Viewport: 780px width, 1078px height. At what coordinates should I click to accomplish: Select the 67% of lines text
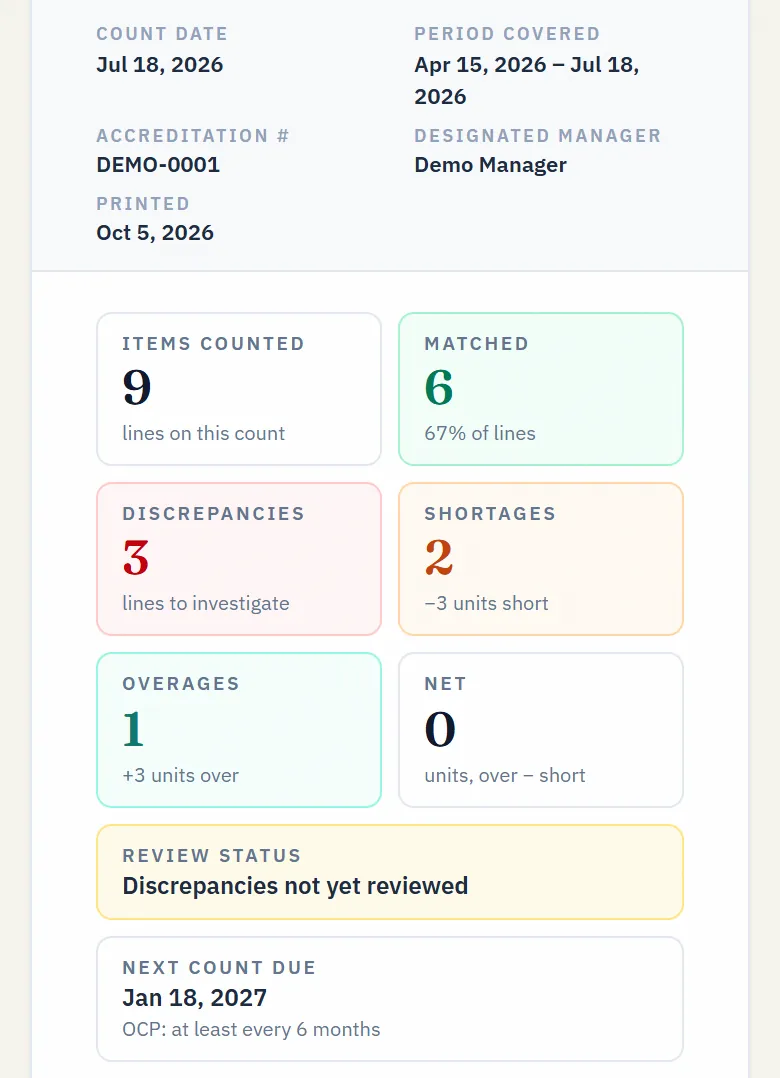[480, 433]
